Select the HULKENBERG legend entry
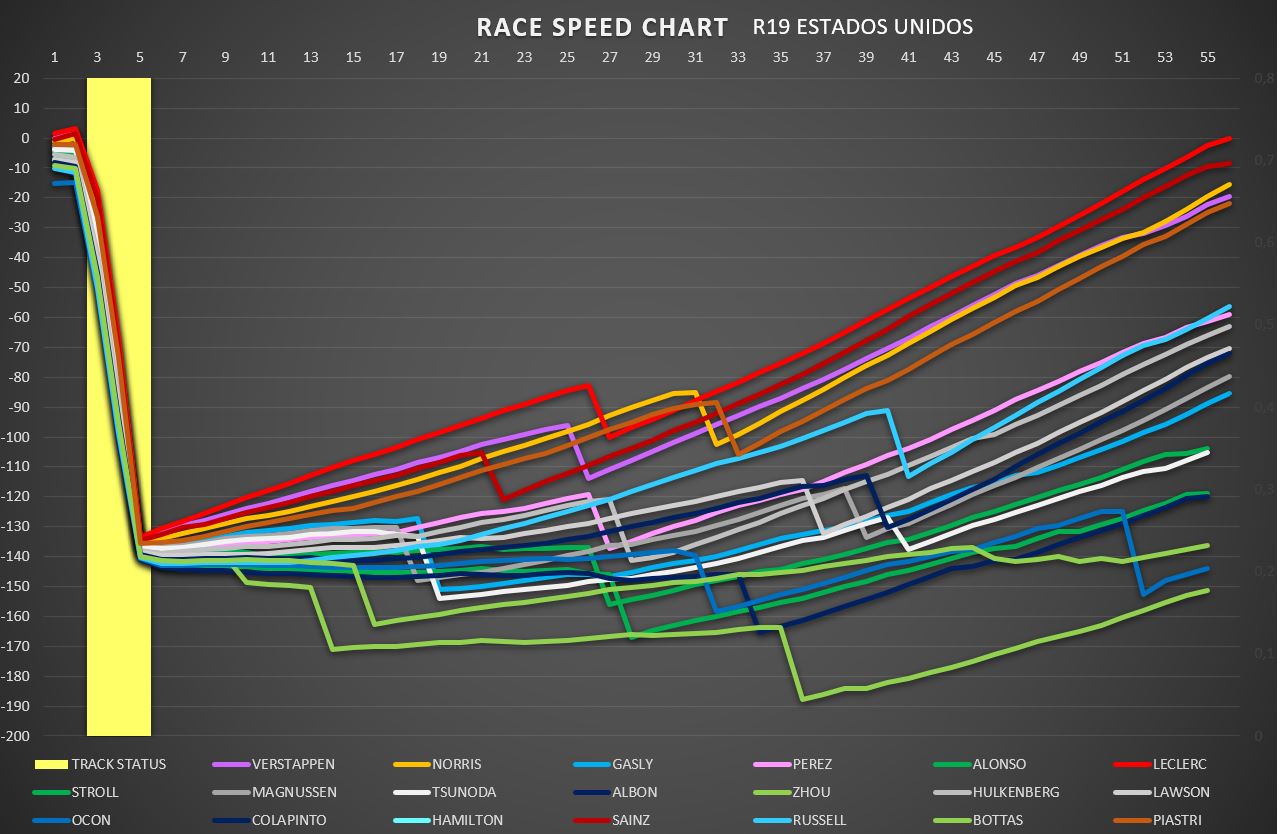The height and width of the screenshot is (834, 1280). pyautogui.click(x=995, y=792)
